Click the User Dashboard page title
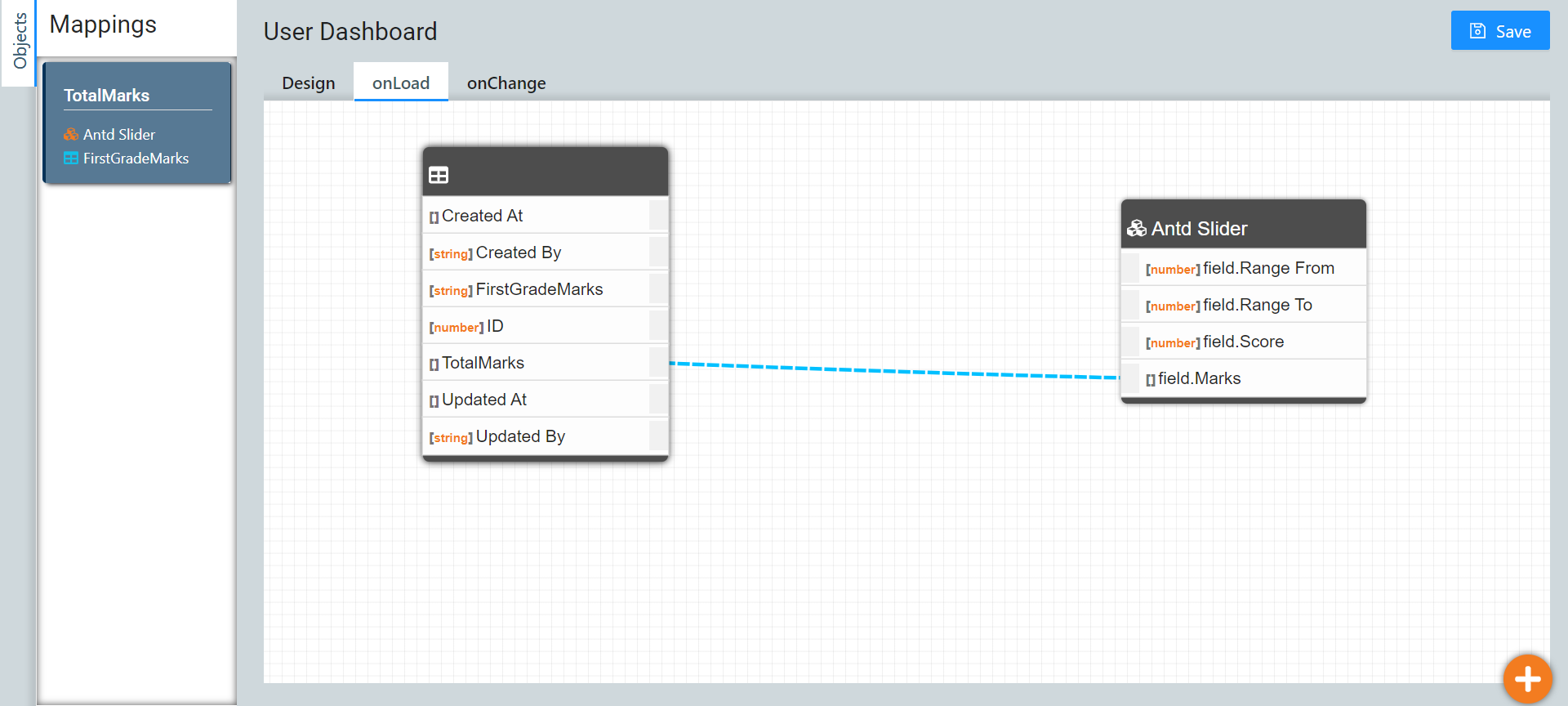 pyautogui.click(x=350, y=31)
